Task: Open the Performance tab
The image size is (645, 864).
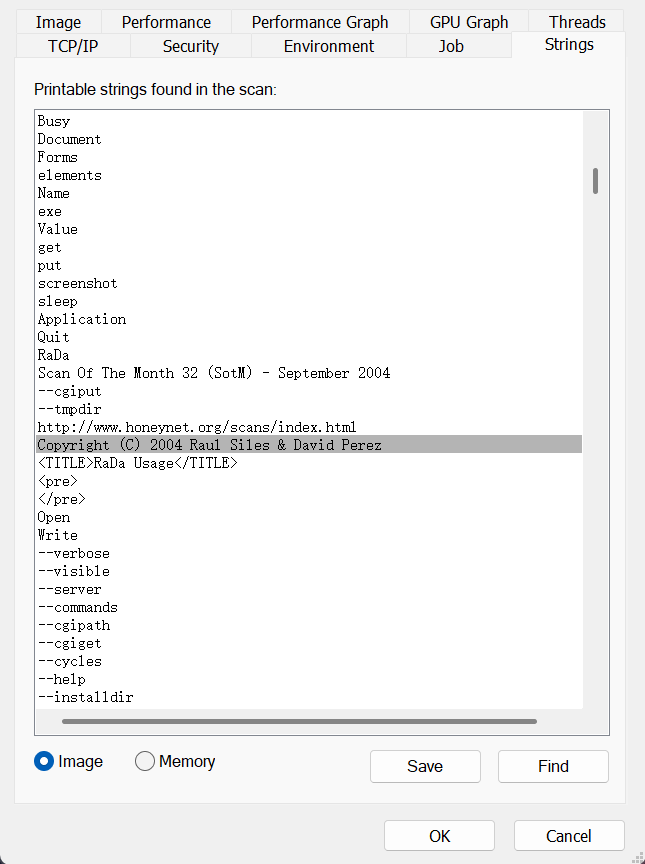Action: (166, 22)
